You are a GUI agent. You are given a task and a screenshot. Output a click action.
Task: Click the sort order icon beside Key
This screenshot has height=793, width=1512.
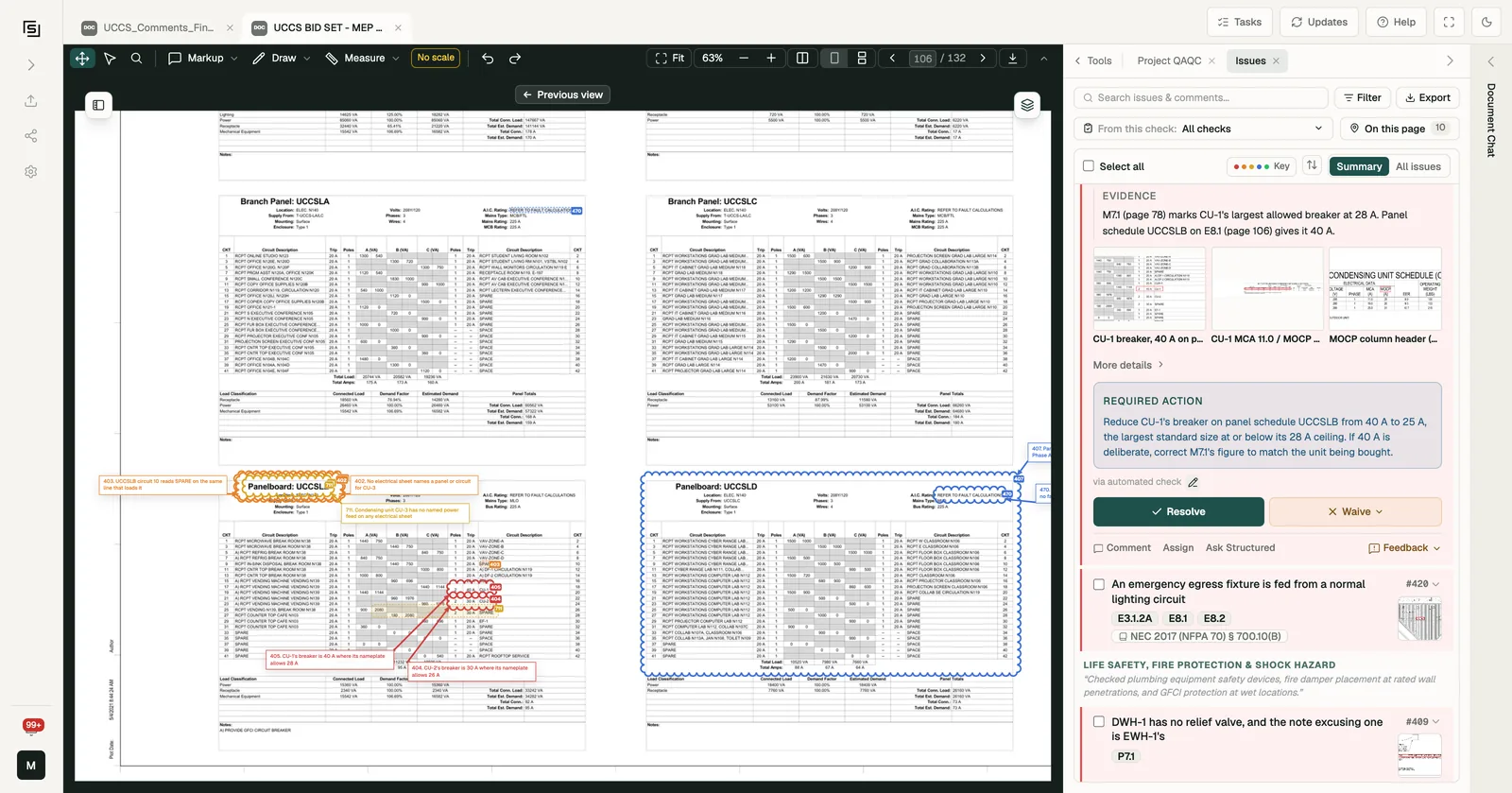tap(1312, 165)
